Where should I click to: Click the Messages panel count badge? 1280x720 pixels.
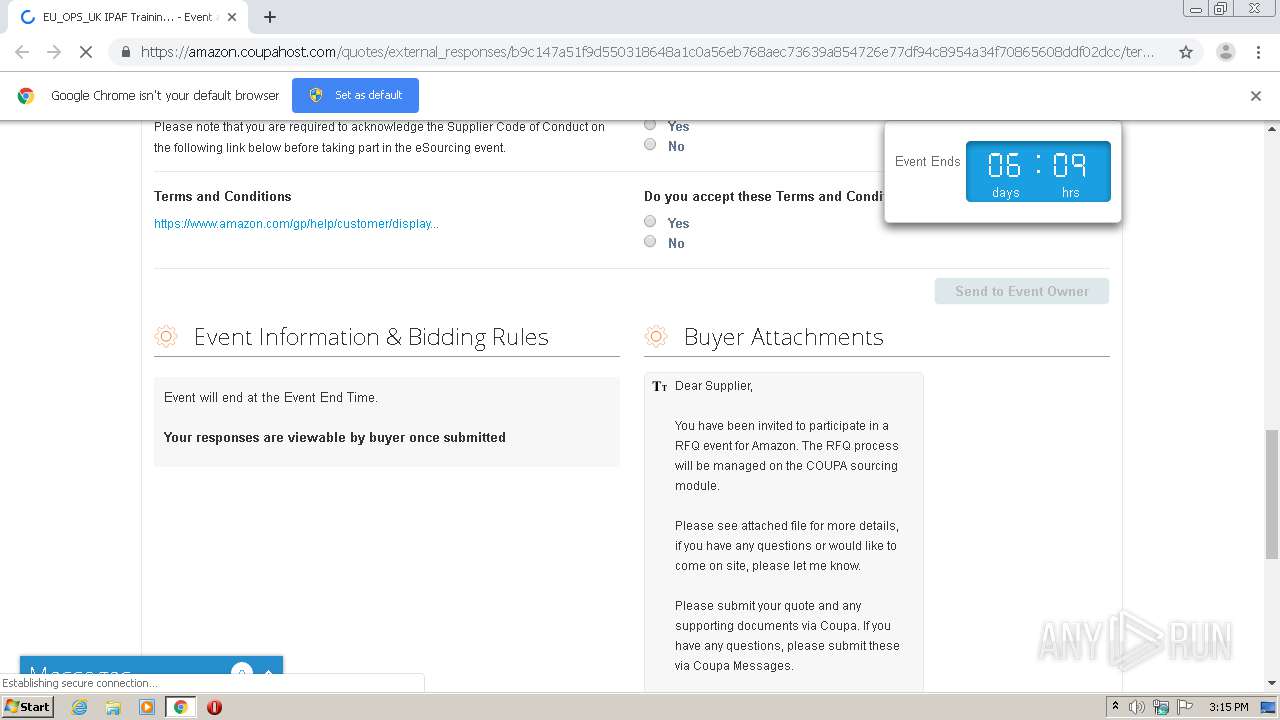click(x=241, y=671)
